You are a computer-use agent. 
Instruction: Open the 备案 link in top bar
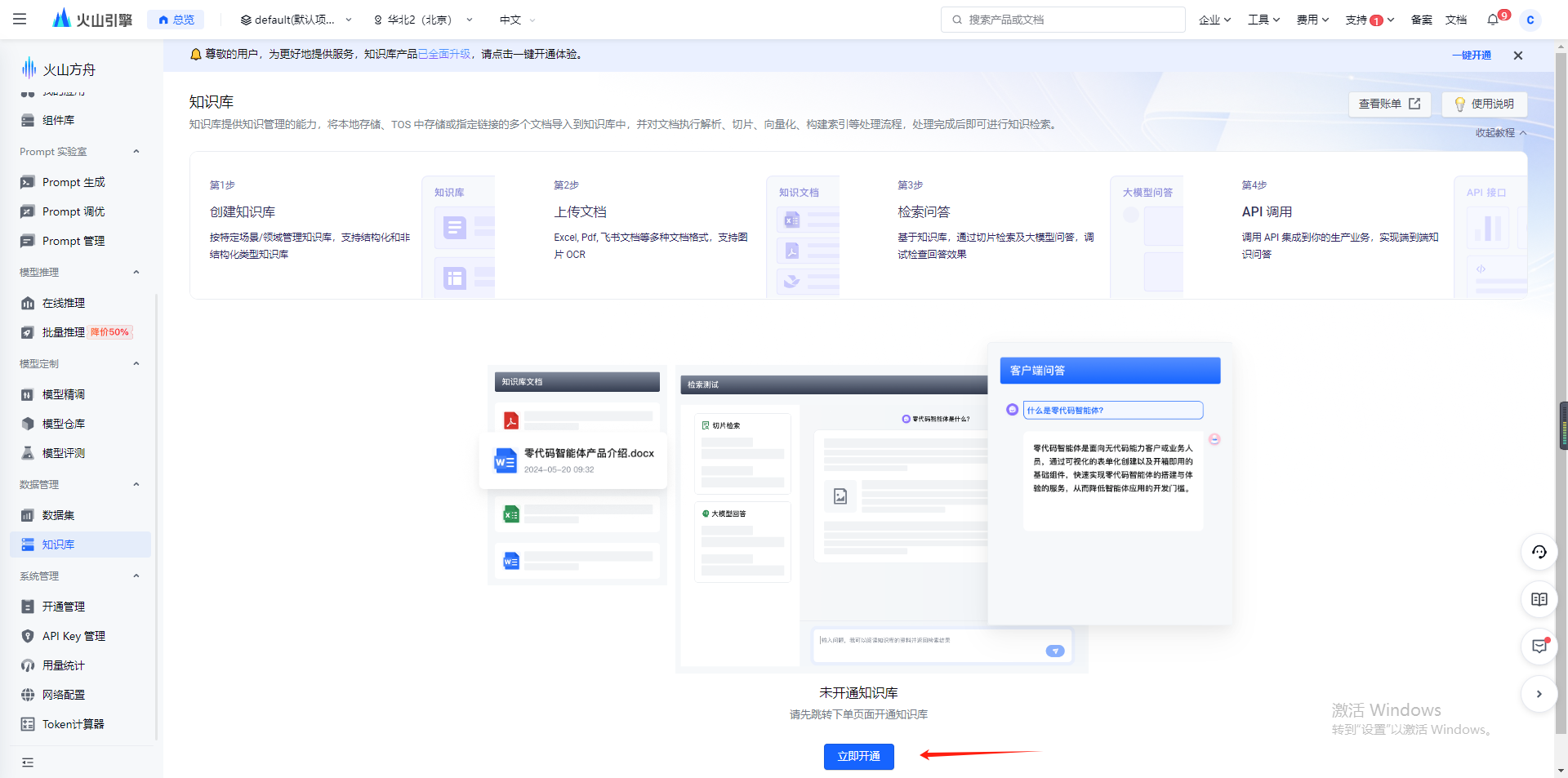pyautogui.click(x=1421, y=20)
